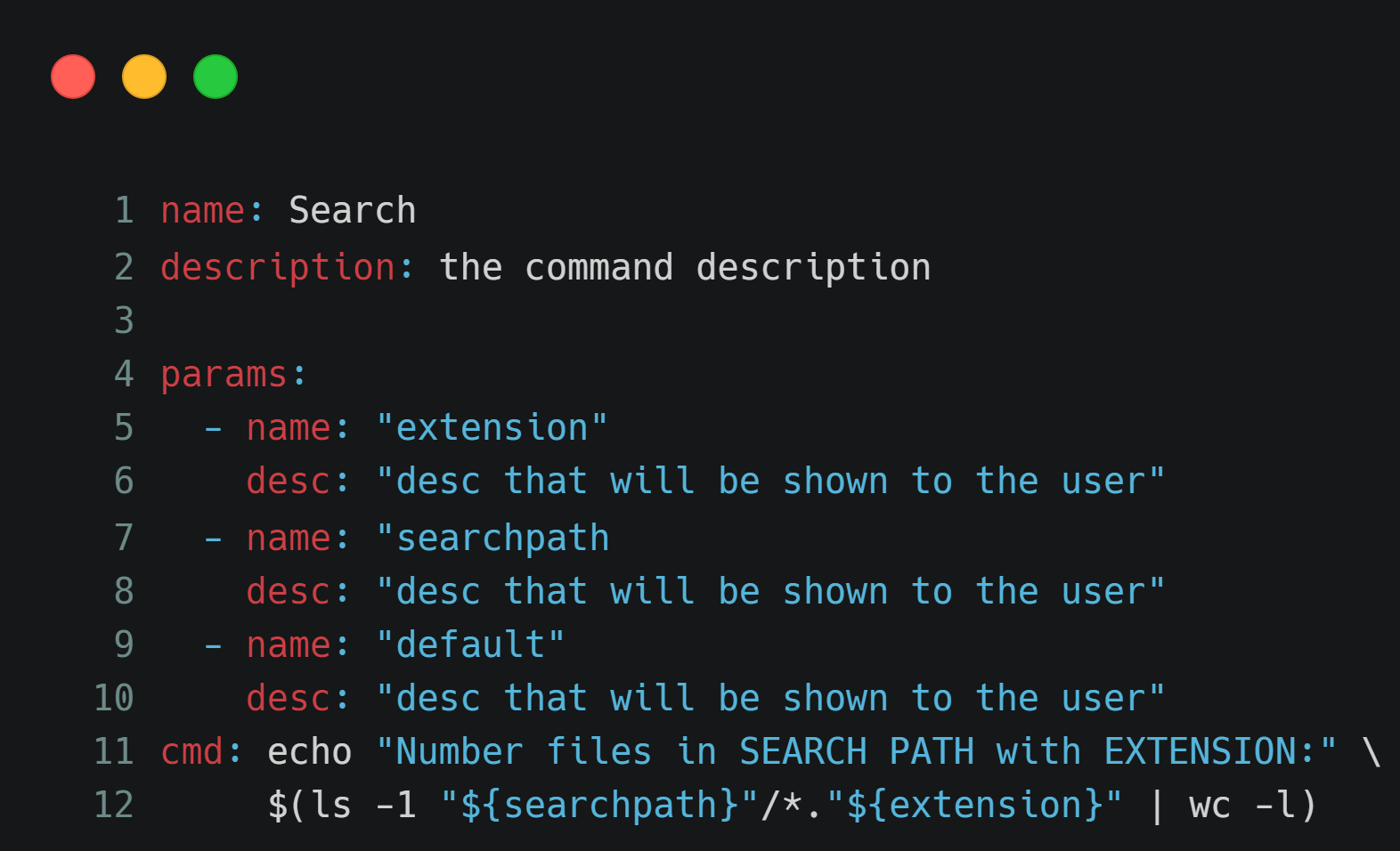Select line number 10 in the gutter

114,698
